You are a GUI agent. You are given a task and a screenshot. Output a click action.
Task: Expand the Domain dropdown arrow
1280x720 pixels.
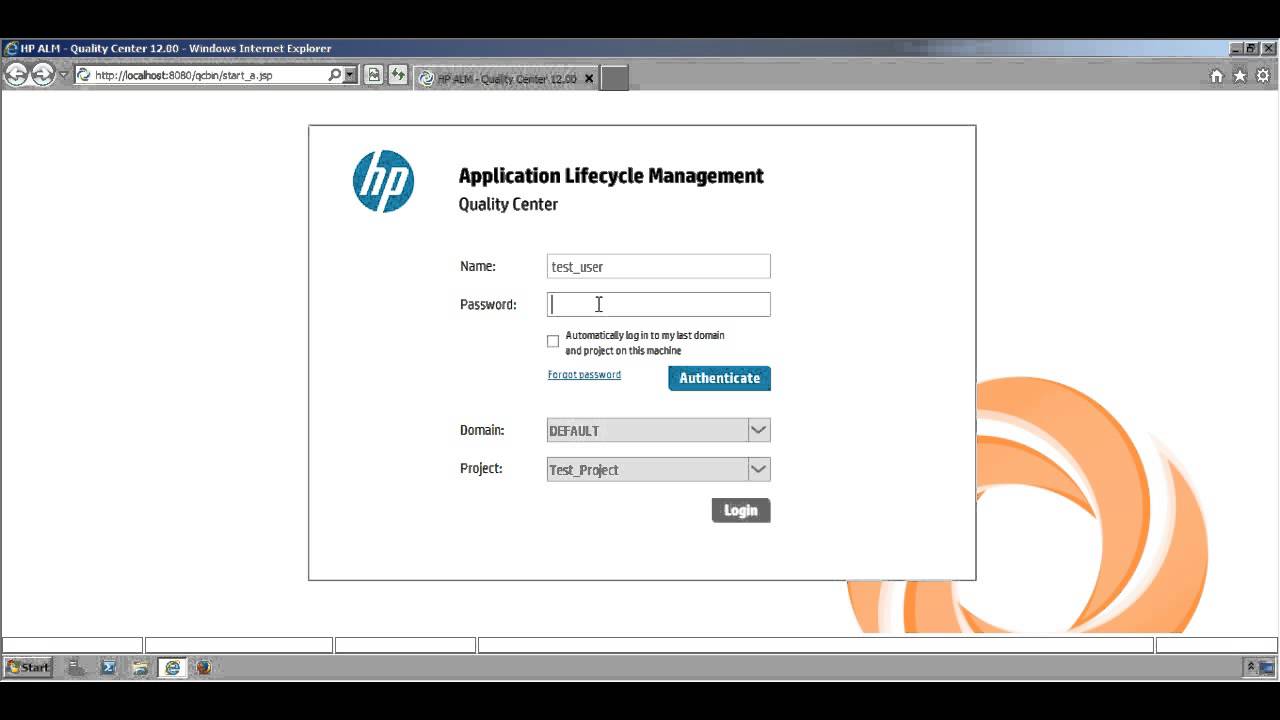point(759,430)
